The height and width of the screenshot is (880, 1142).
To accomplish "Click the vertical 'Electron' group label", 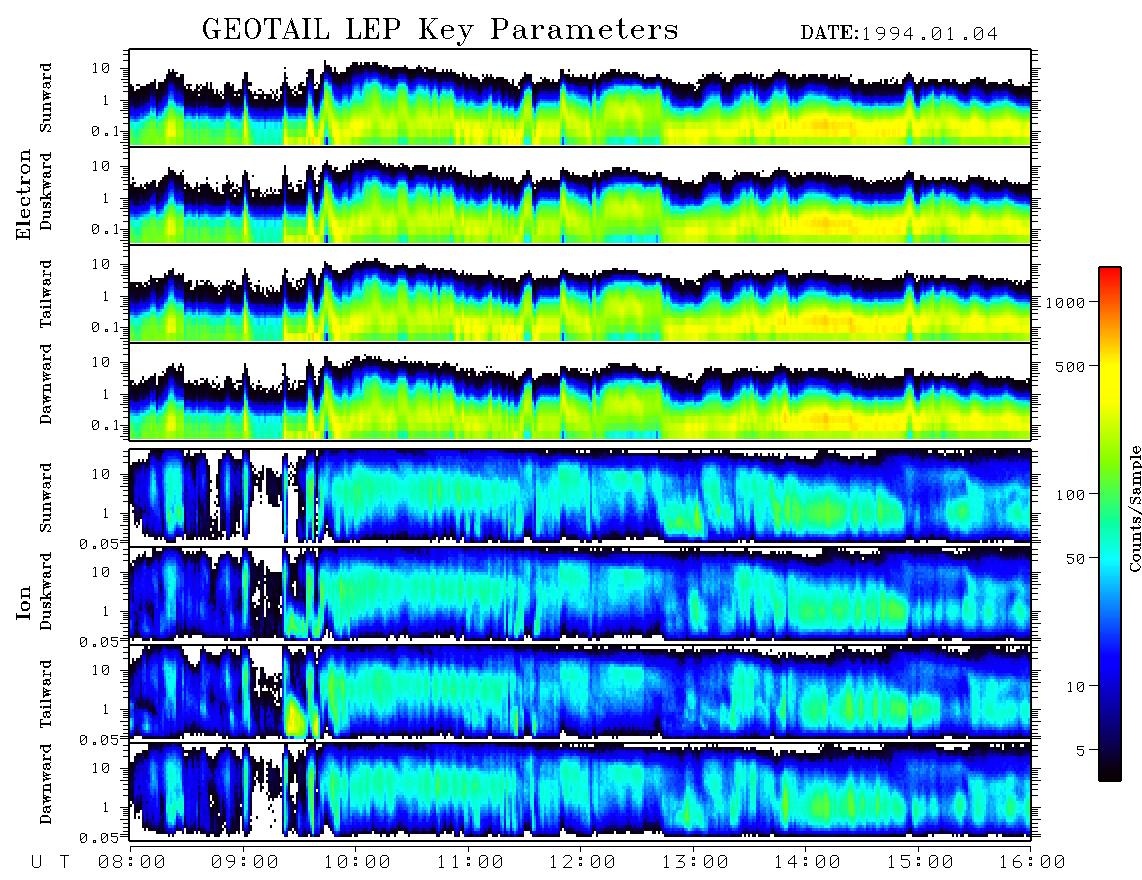I will (24, 194).
